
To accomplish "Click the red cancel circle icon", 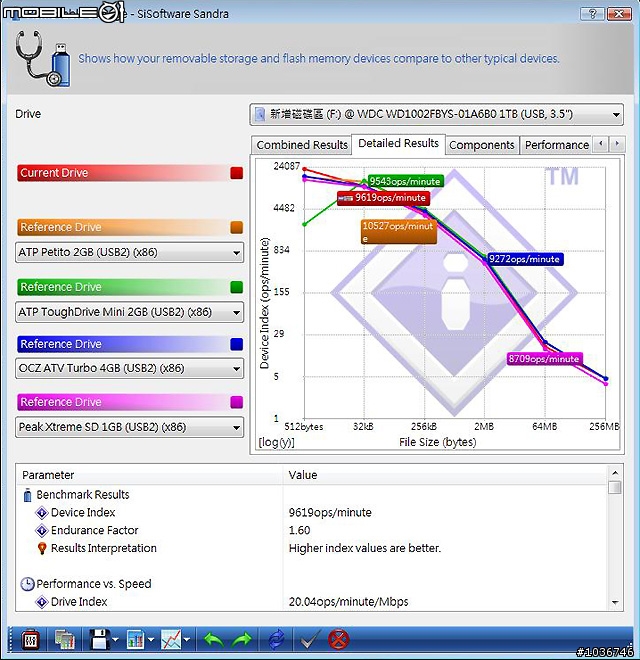I will pos(339,640).
